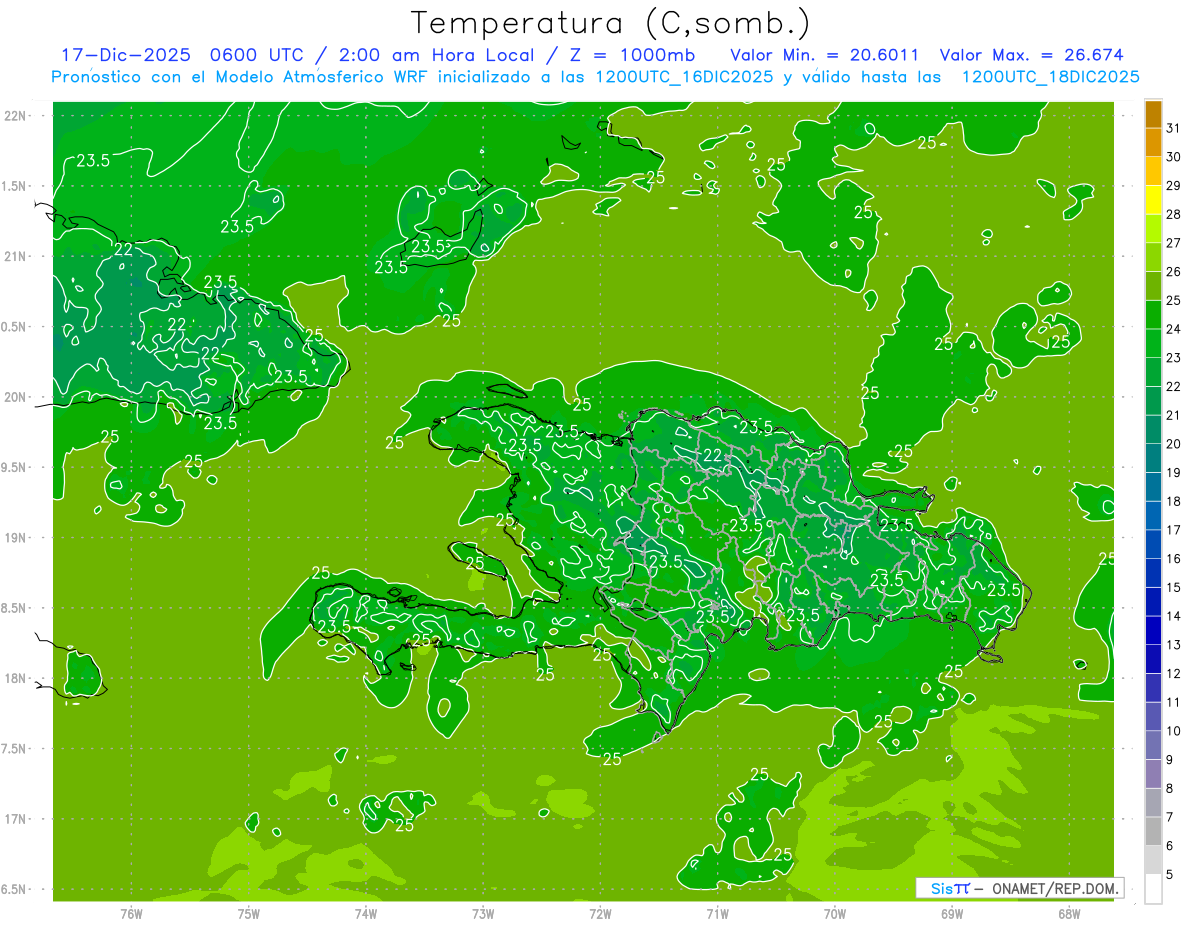Click "Valor Min. = 20.6011" text
This screenshot has width=1200, height=927.
[825, 54]
